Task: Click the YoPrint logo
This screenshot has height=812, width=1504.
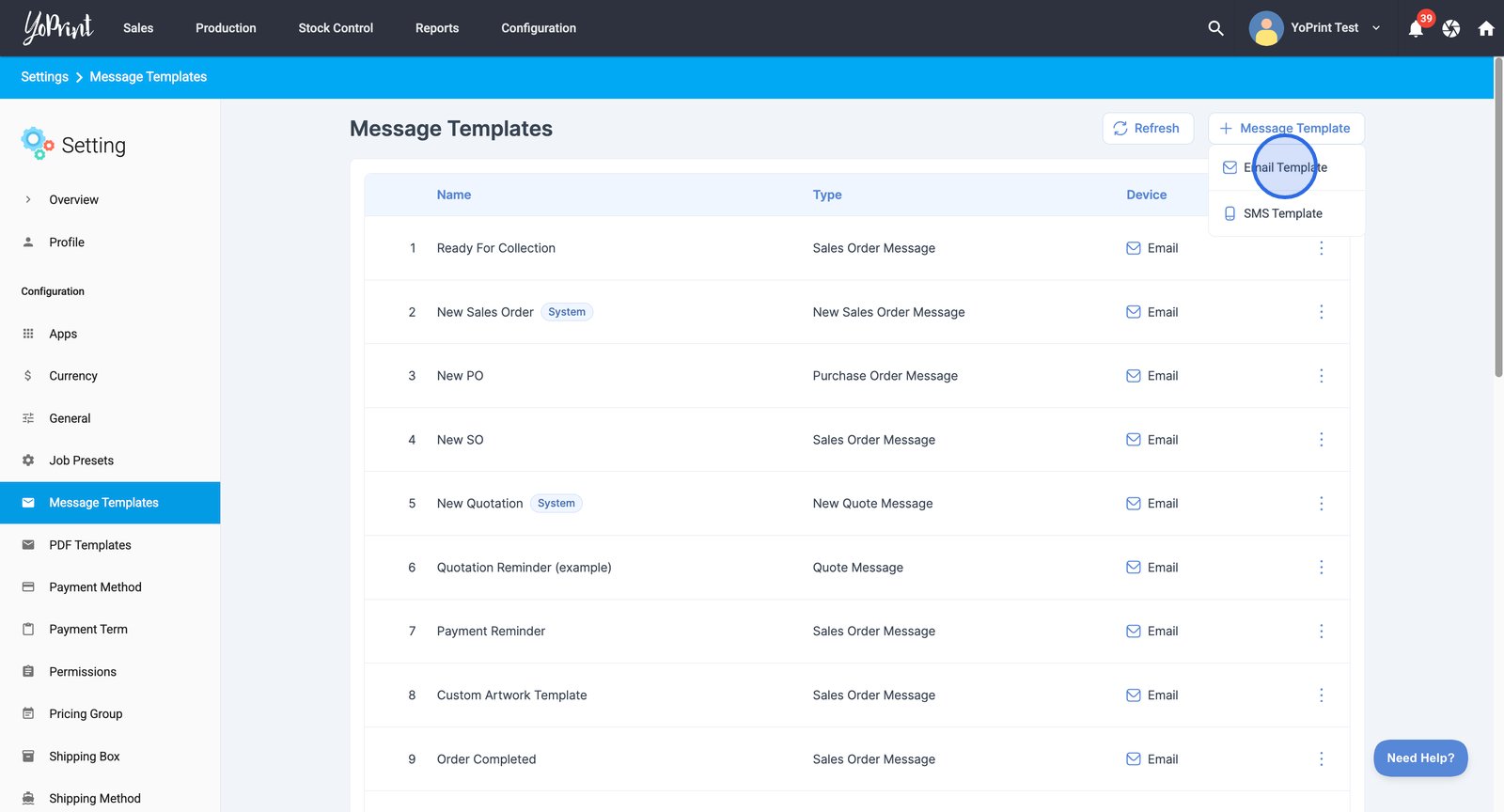Action: coord(58,27)
